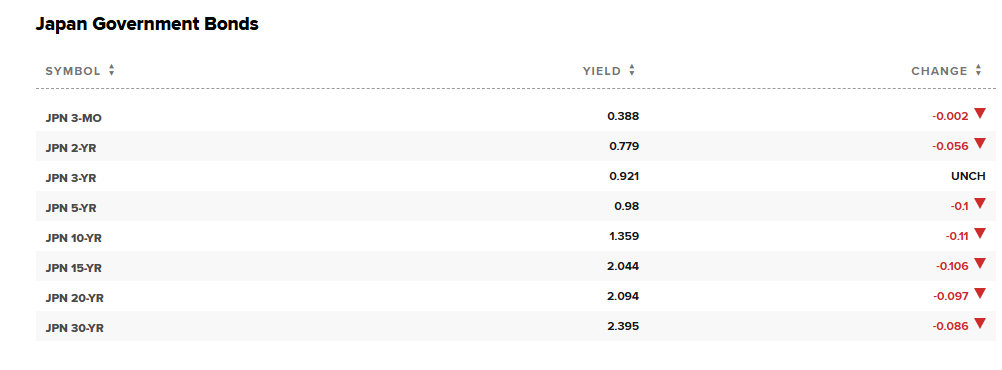1002x370 pixels.
Task: Open the JPN 2-YR bond link
Action: click(x=71, y=148)
